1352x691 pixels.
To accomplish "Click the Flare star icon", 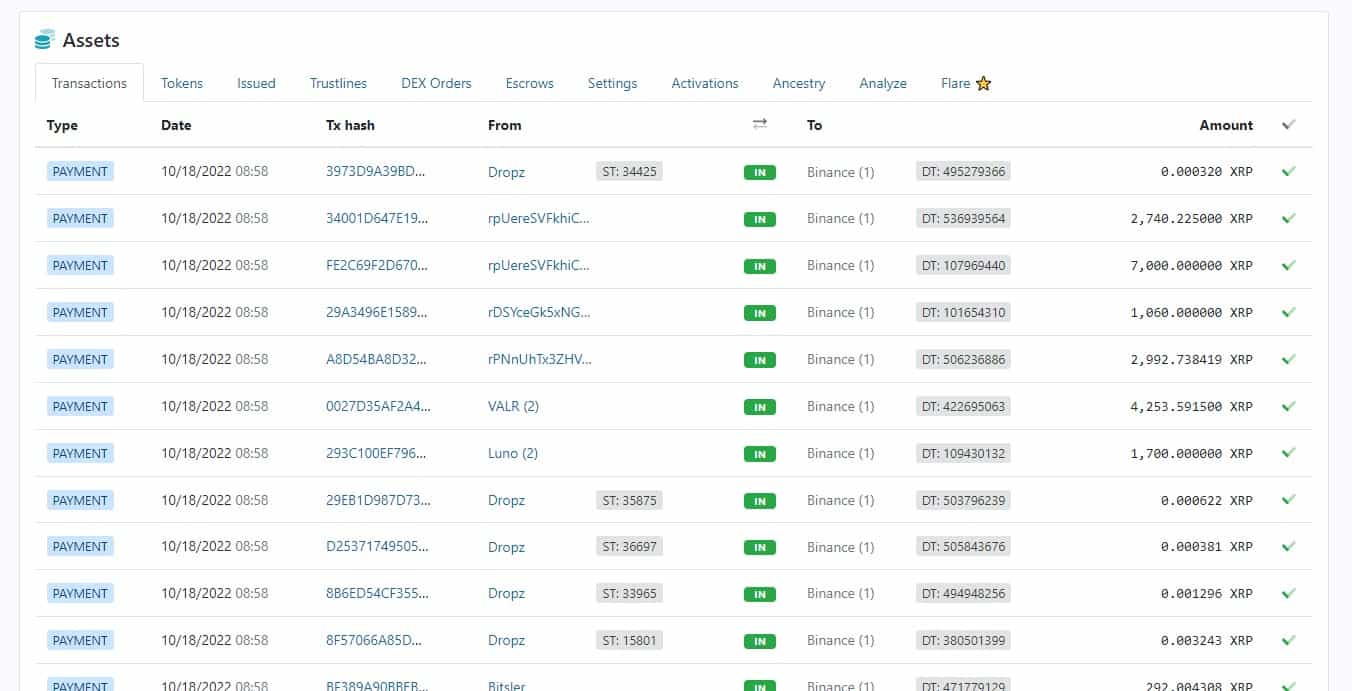I will [983, 84].
